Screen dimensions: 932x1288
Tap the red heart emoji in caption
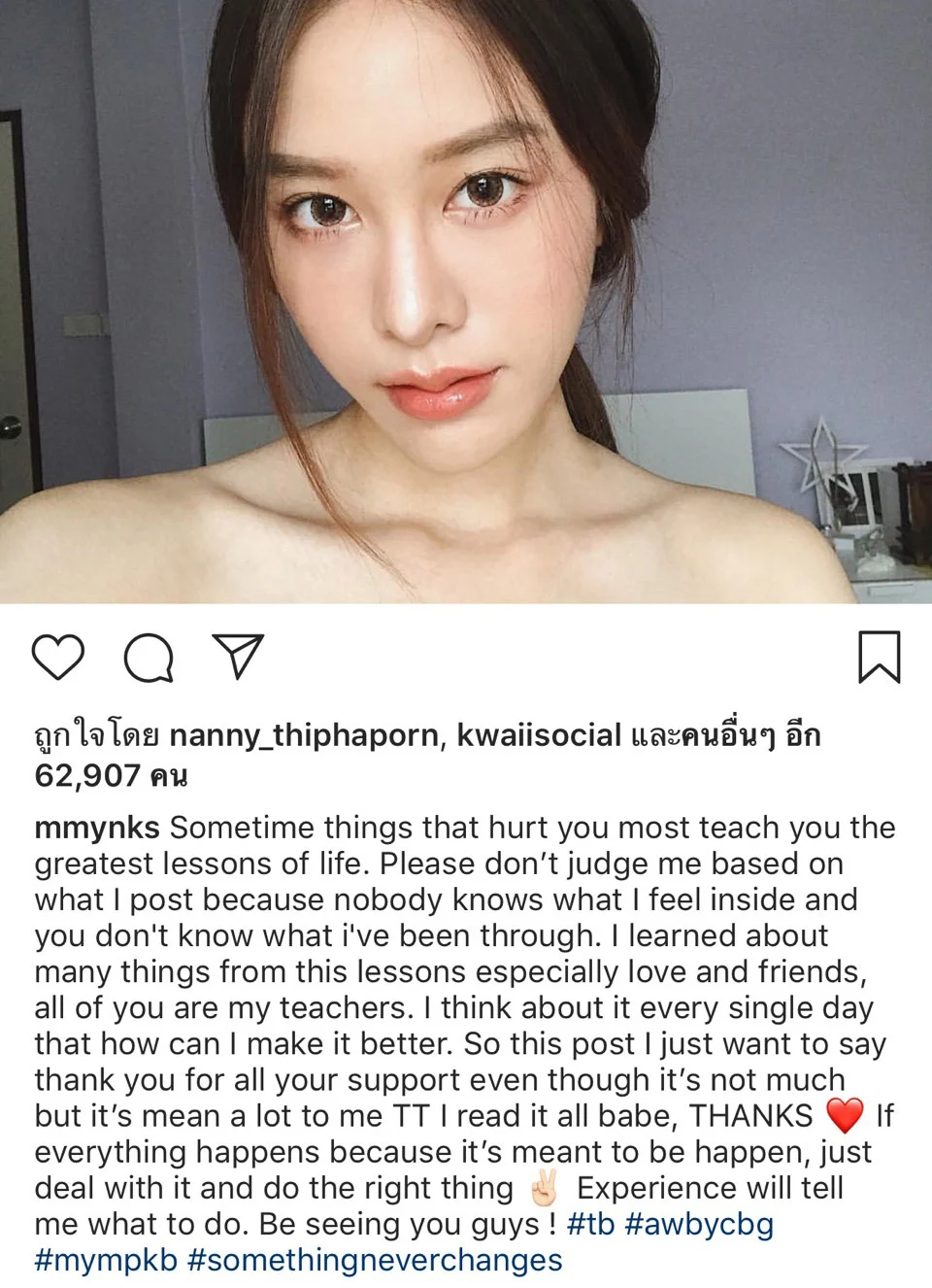point(844,1115)
